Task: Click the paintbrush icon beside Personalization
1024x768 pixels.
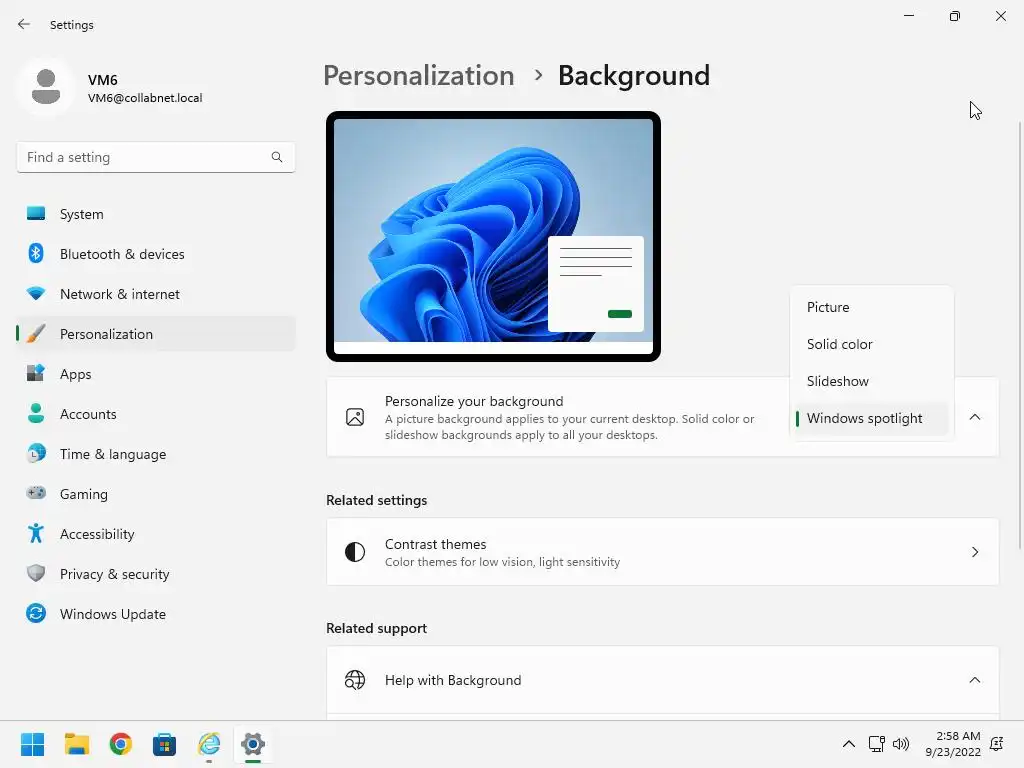Action: 36,334
